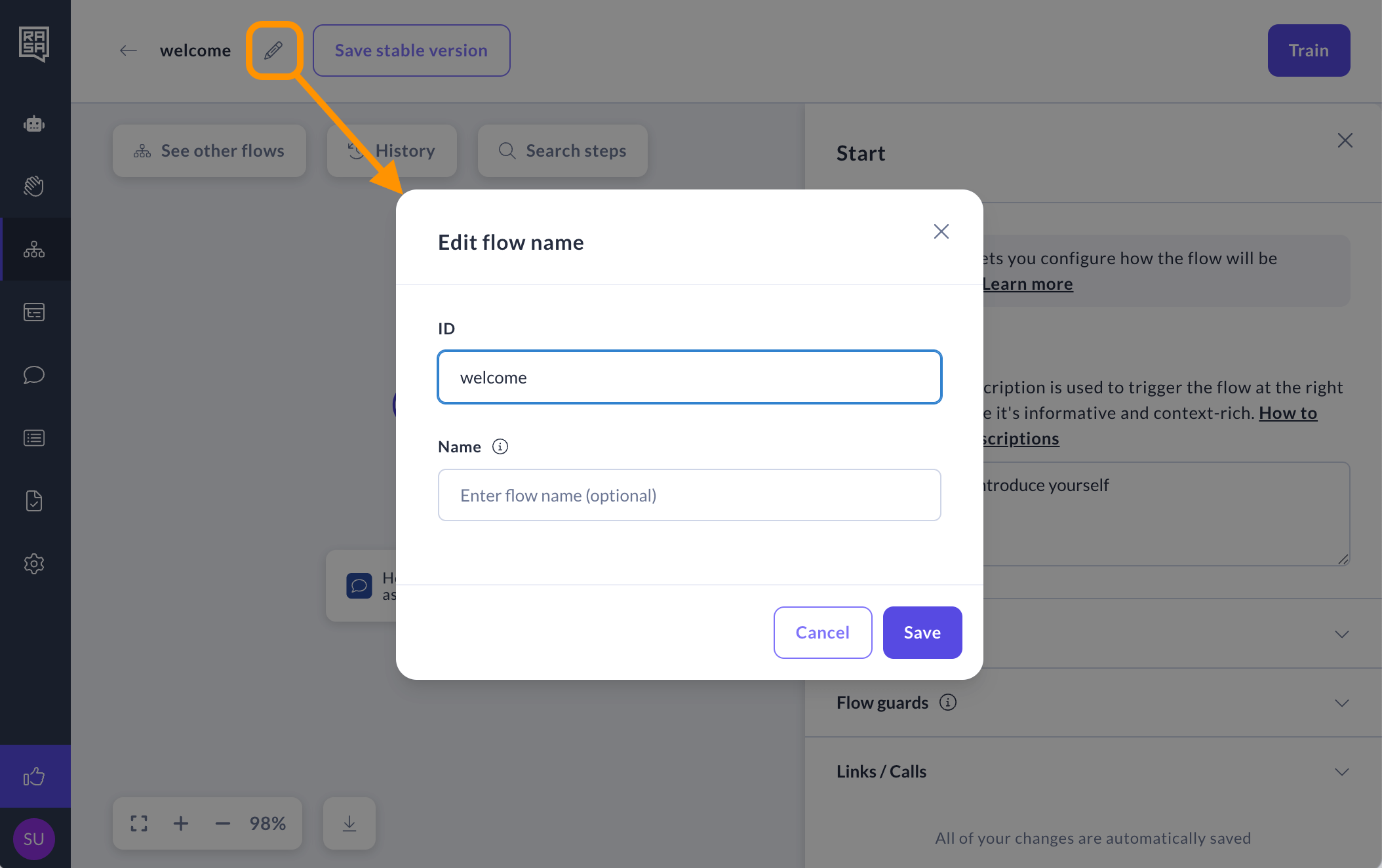Viewport: 1382px width, 868px height.
Task: Open the chat bubble sidebar icon
Action: click(x=34, y=375)
